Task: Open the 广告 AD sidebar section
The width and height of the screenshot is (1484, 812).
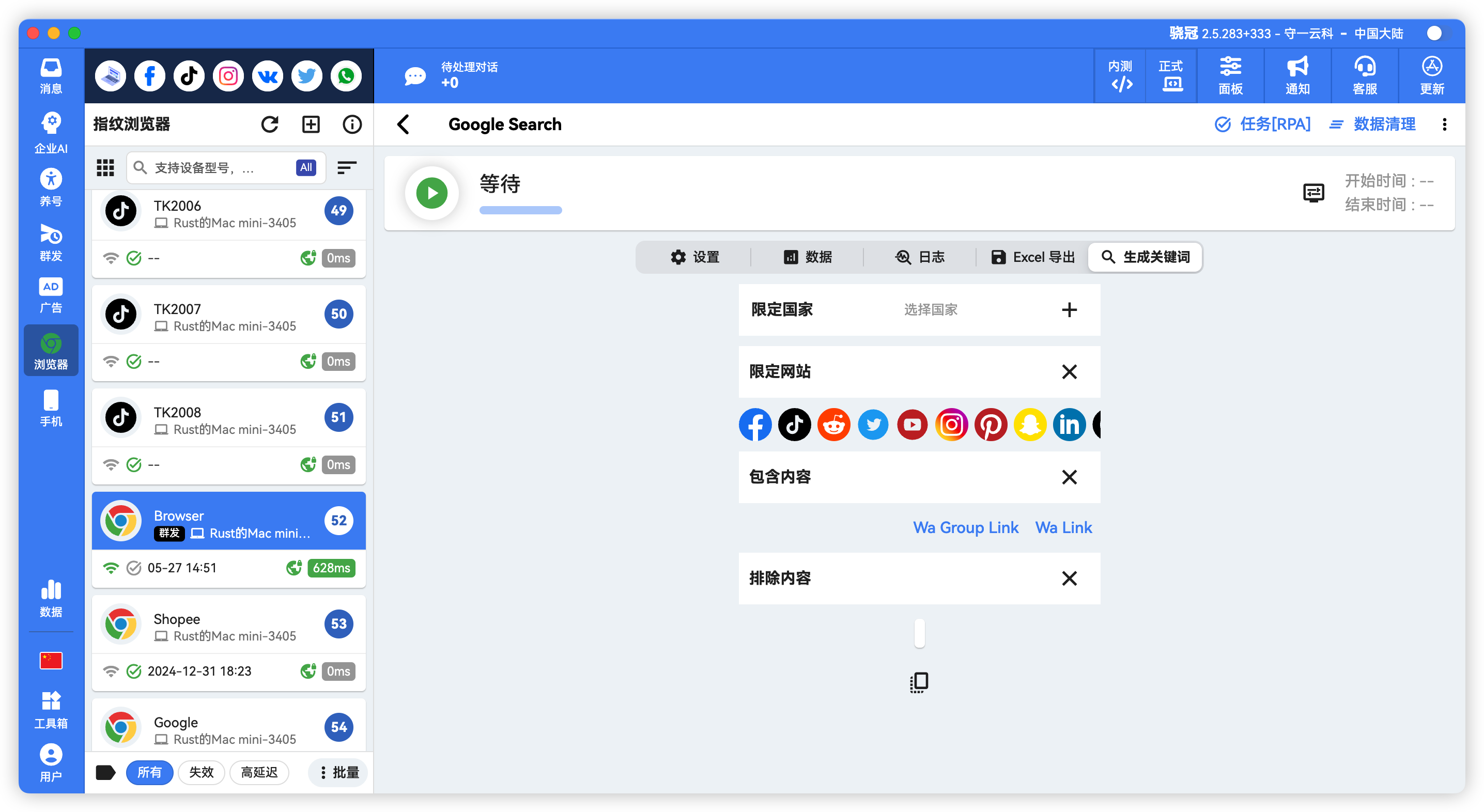Action: tap(51, 295)
